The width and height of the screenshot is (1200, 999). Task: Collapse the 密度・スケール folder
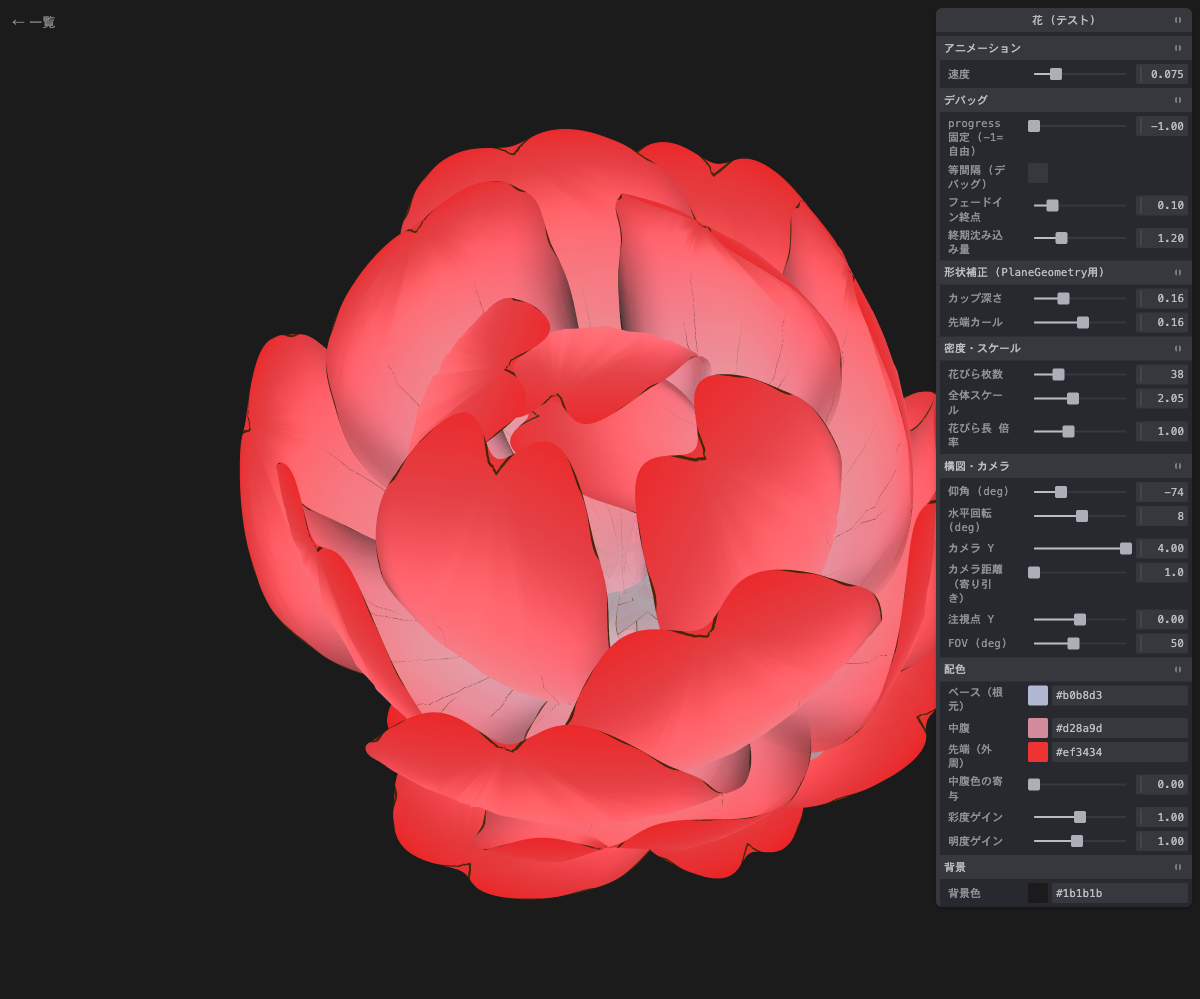pos(1064,348)
